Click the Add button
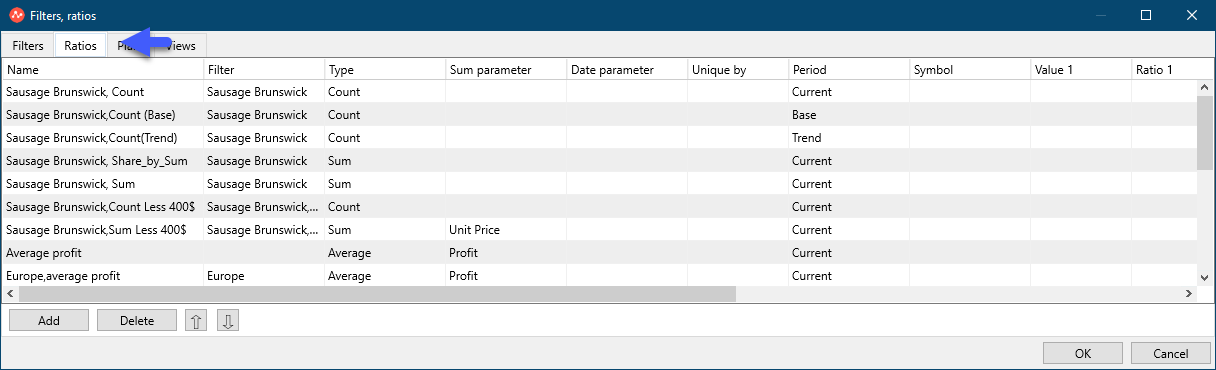 [x=49, y=321]
